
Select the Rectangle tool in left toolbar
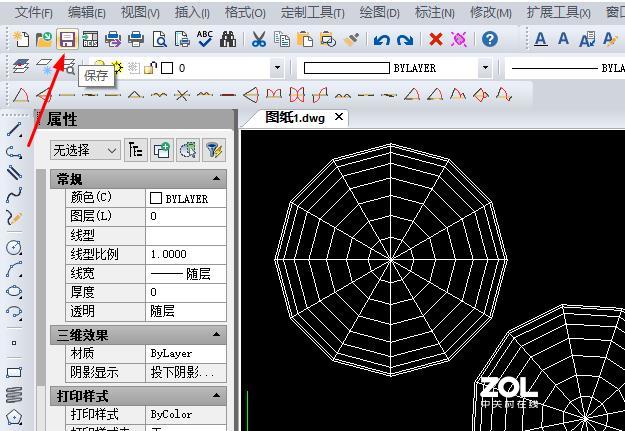click(14, 373)
